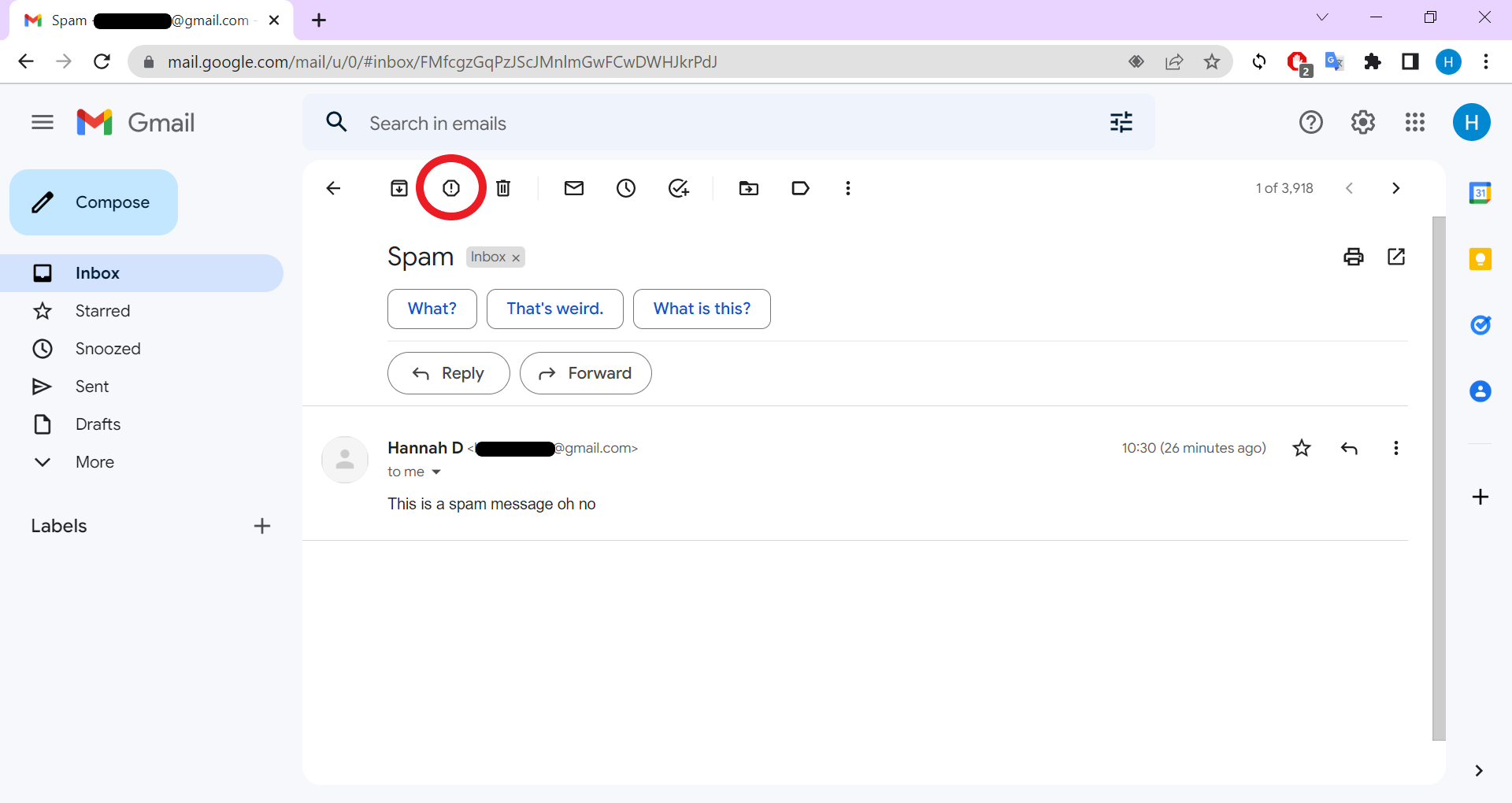Viewport: 1512px width, 803px height.
Task: Star the message from Hannah D
Action: point(1302,448)
